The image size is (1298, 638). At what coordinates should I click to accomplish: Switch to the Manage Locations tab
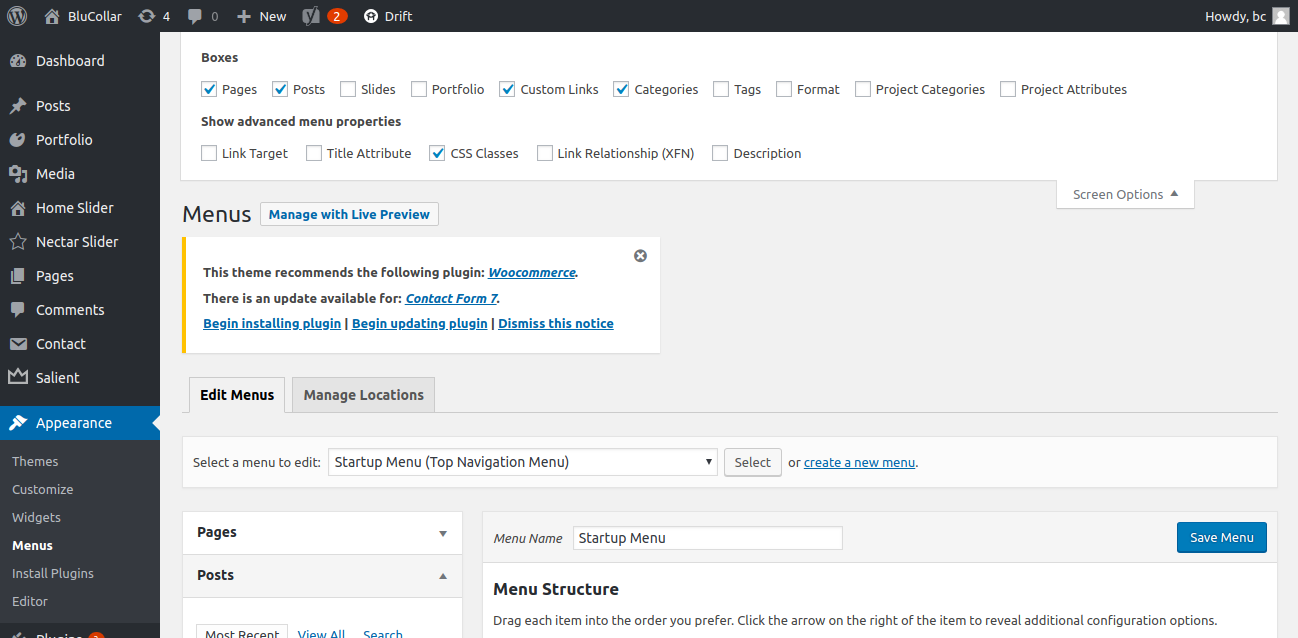pos(363,395)
